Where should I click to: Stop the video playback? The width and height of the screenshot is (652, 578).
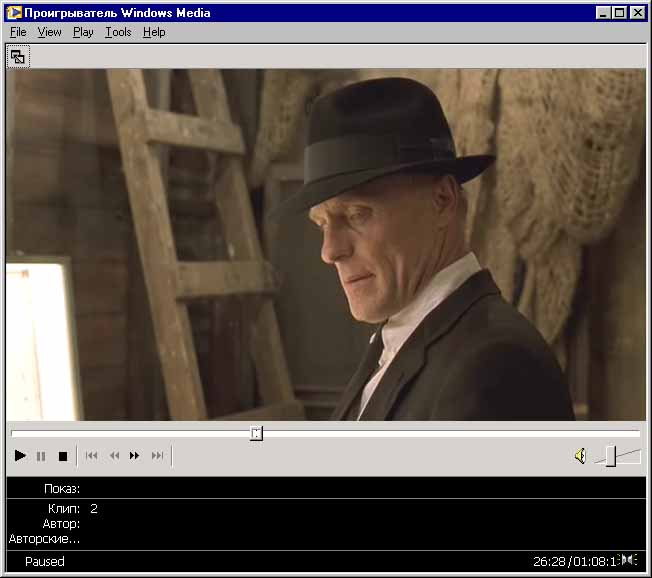62,456
